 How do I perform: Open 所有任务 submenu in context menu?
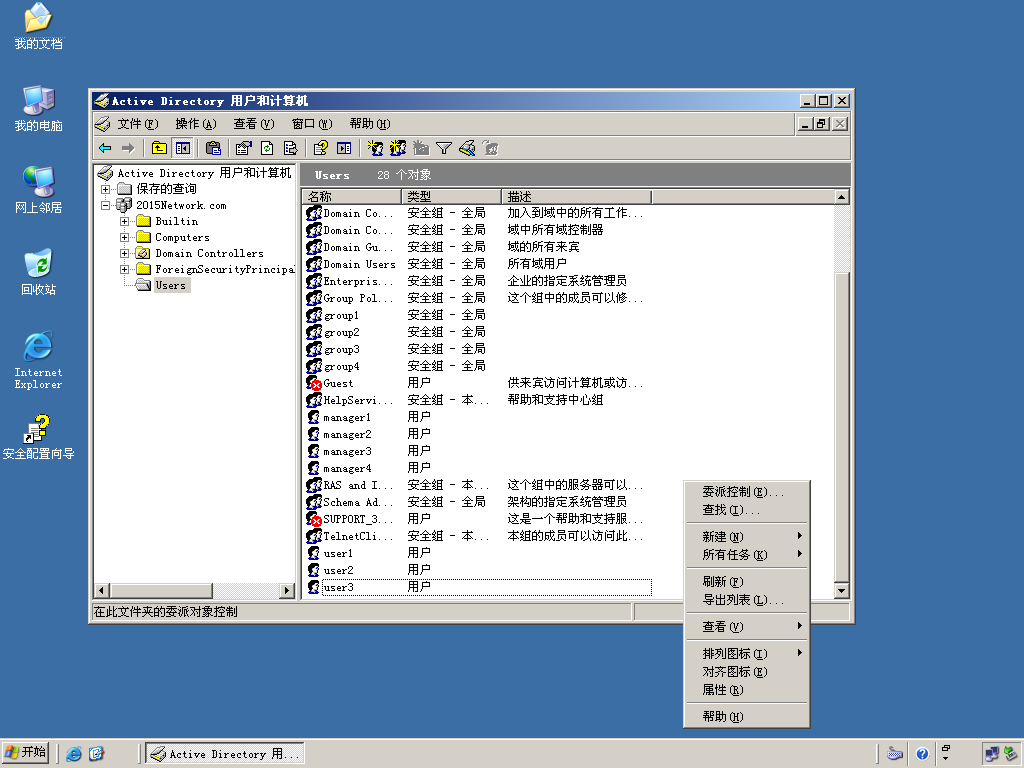(x=746, y=555)
